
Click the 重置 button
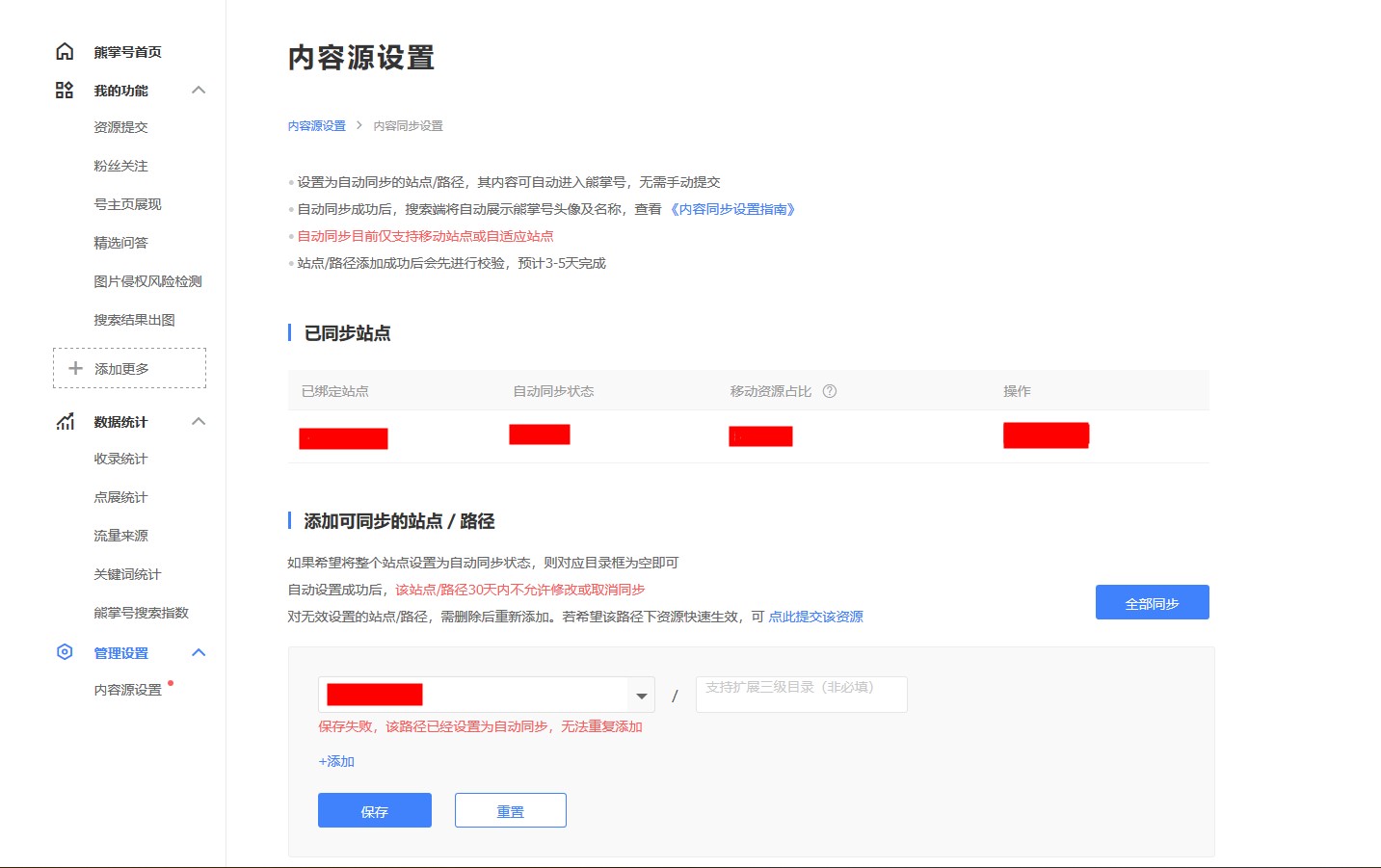tap(511, 810)
